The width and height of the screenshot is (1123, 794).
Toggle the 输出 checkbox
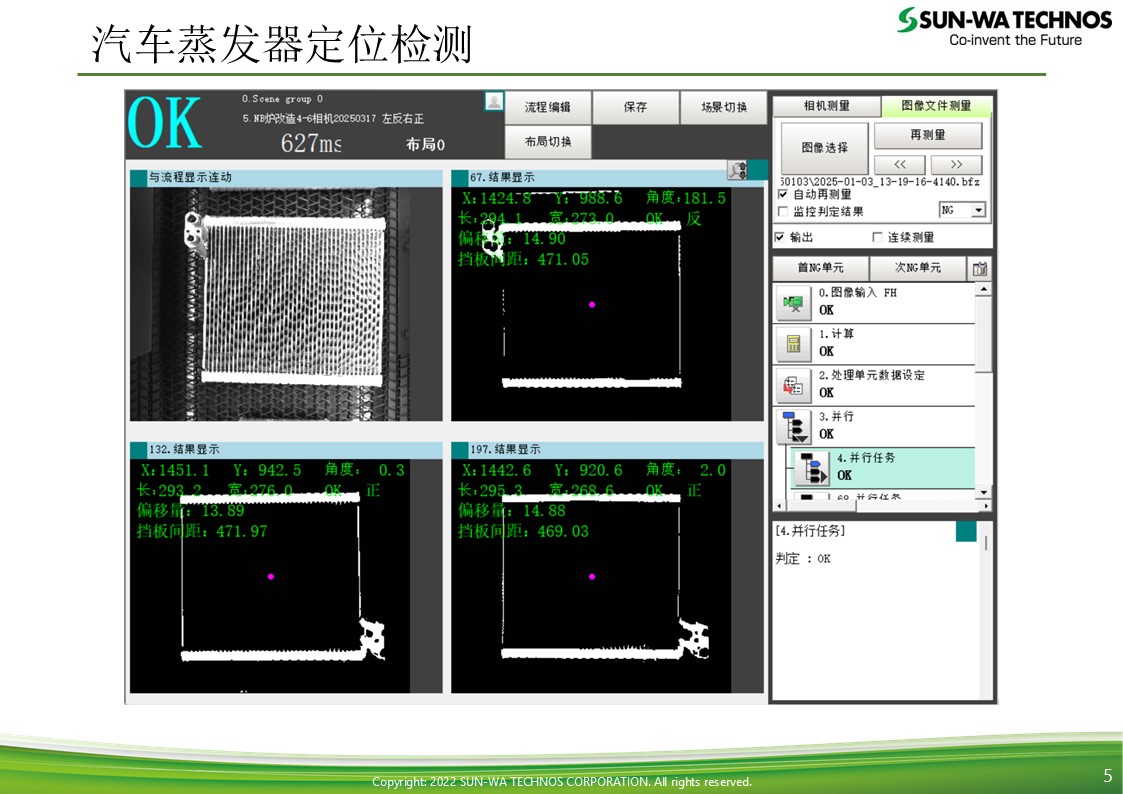(780, 238)
